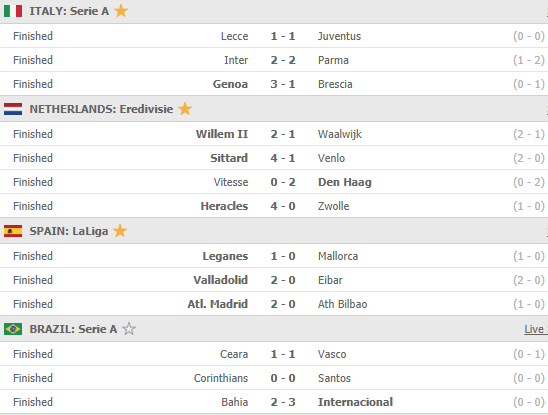Viewport: 548px width, 415px height.
Task: Select the Corinthians vs Santos row
Action: pyautogui.click(x=274, y=378)
